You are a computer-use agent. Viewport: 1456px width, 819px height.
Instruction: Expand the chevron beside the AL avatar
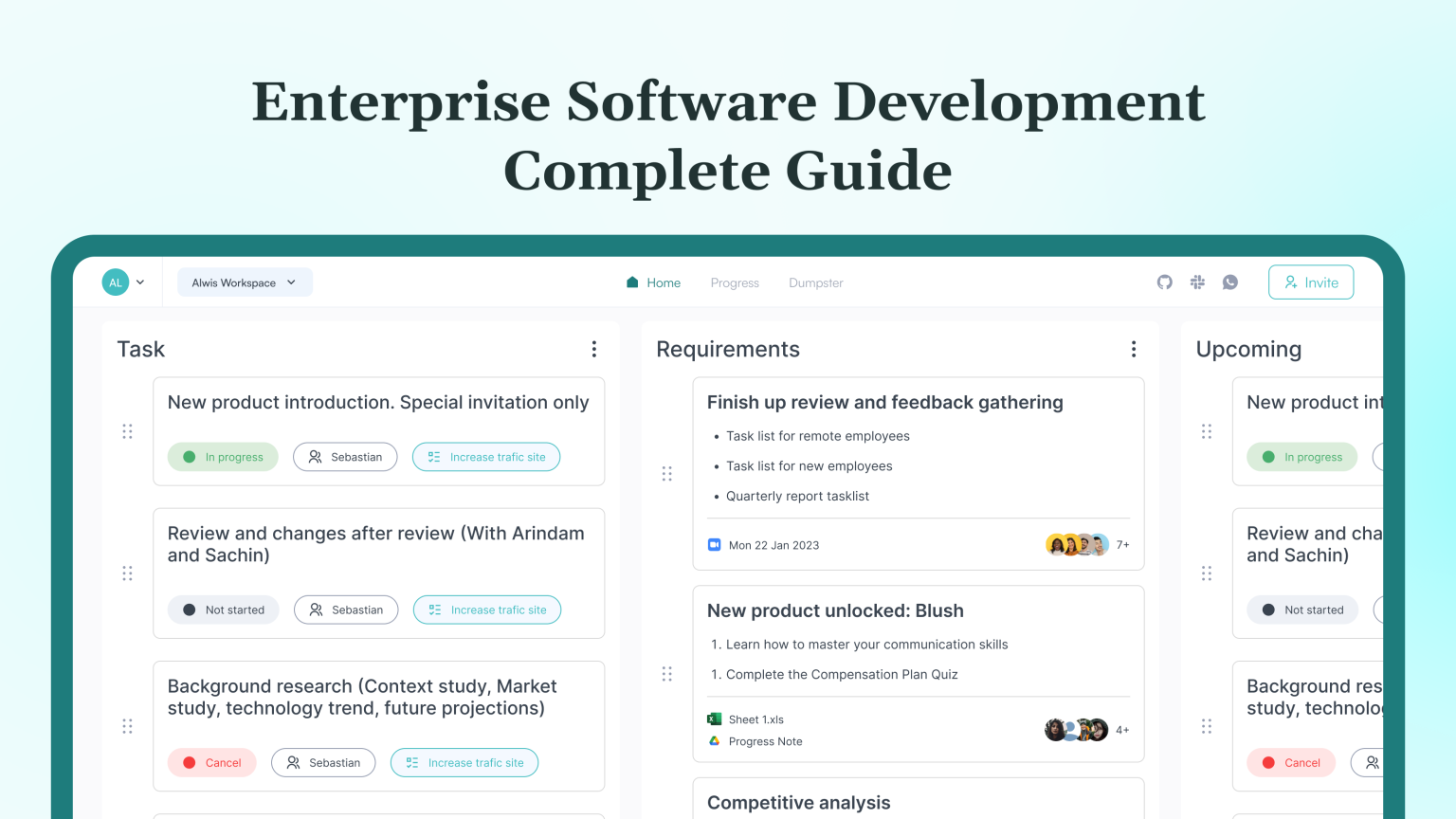pos(140,282)
